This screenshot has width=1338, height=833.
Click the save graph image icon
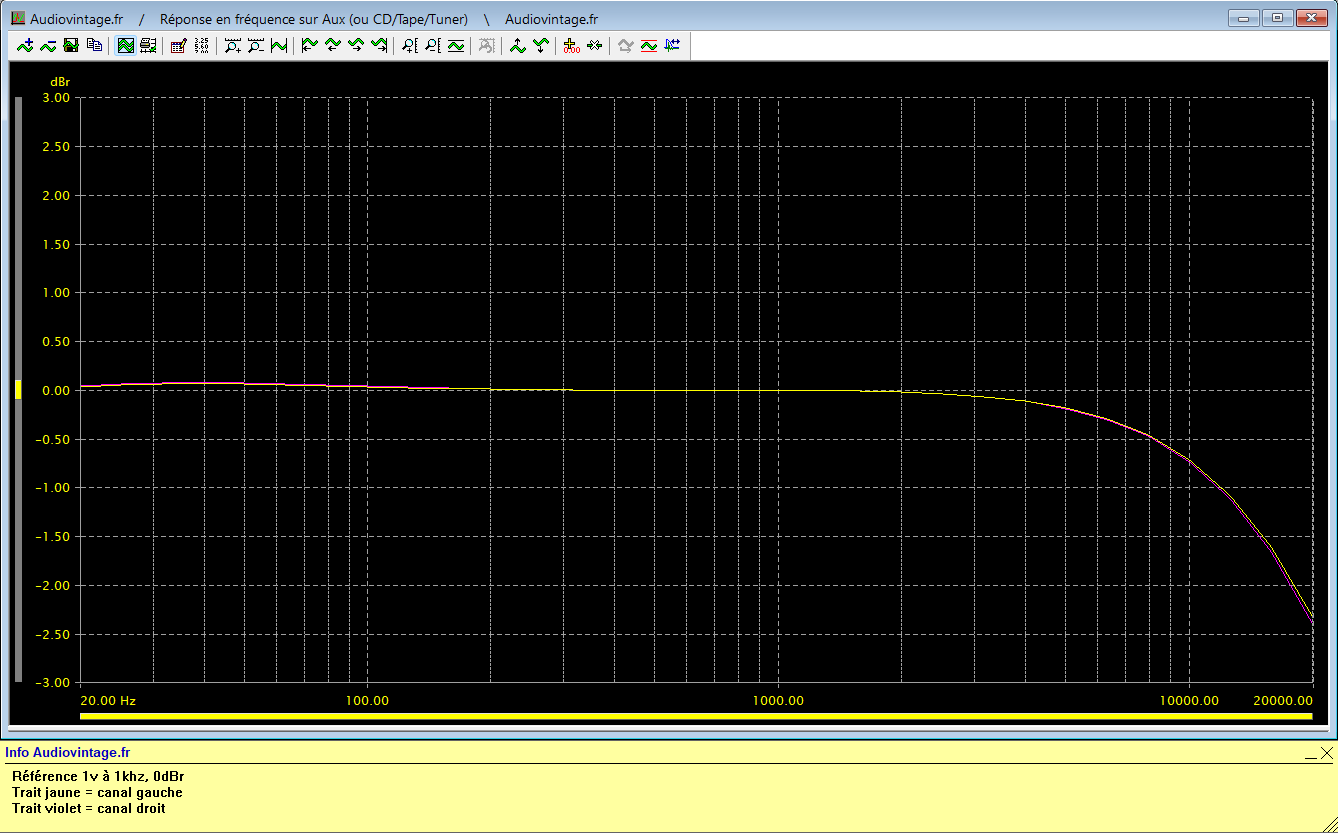pos(71,45)
